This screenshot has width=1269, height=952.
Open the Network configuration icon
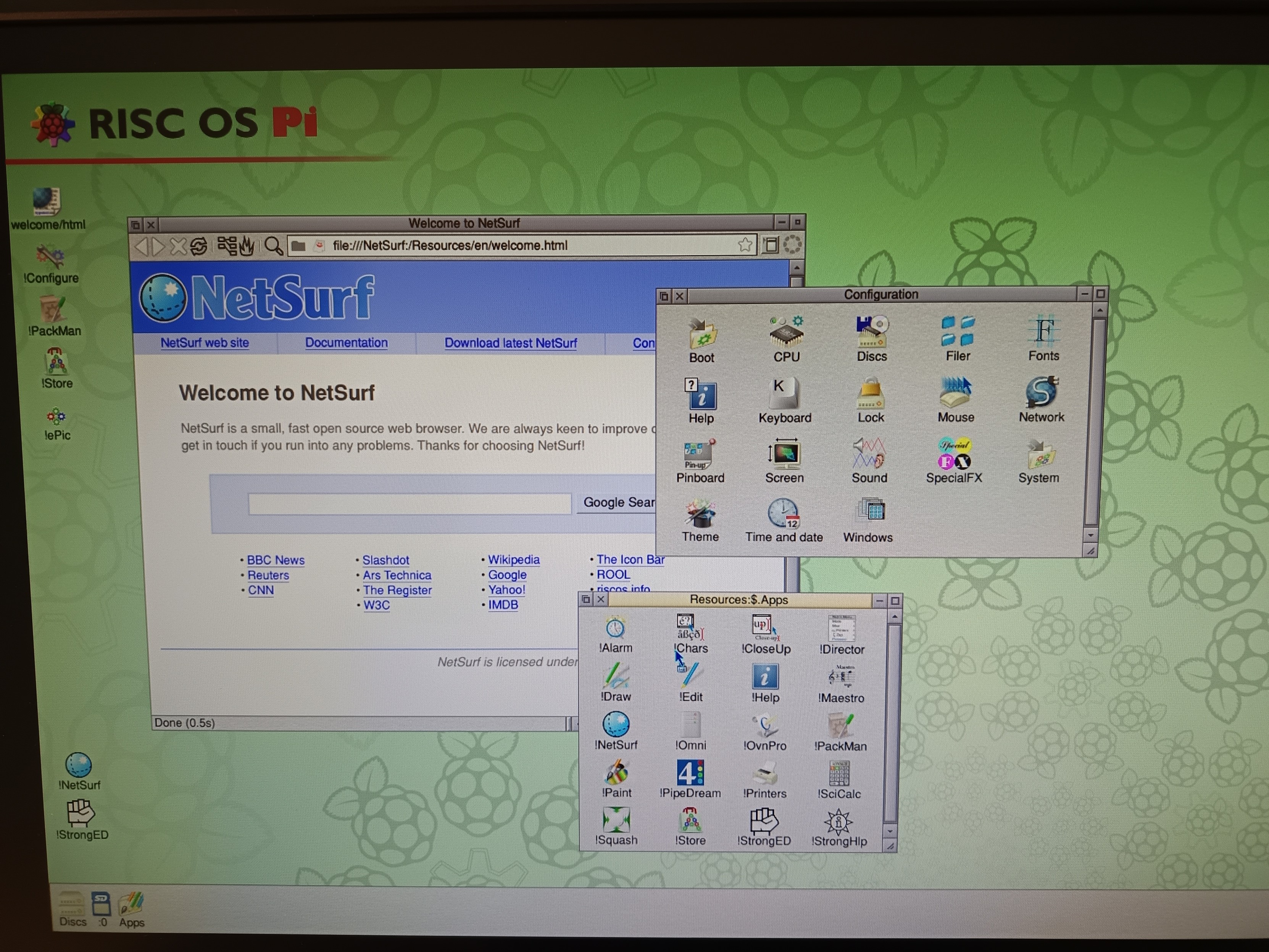coord(1041,393)
